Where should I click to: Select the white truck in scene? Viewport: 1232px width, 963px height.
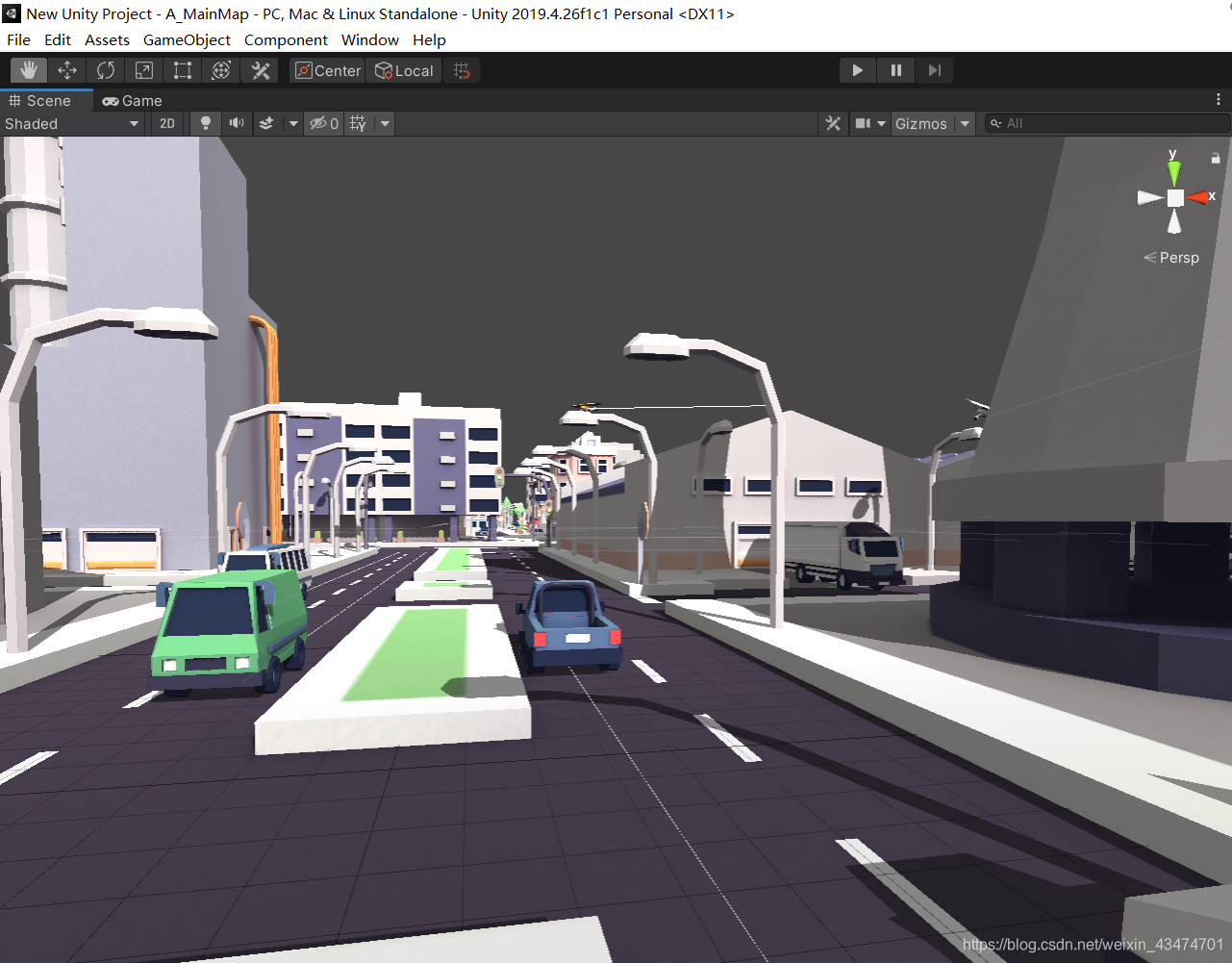point(844,554)
